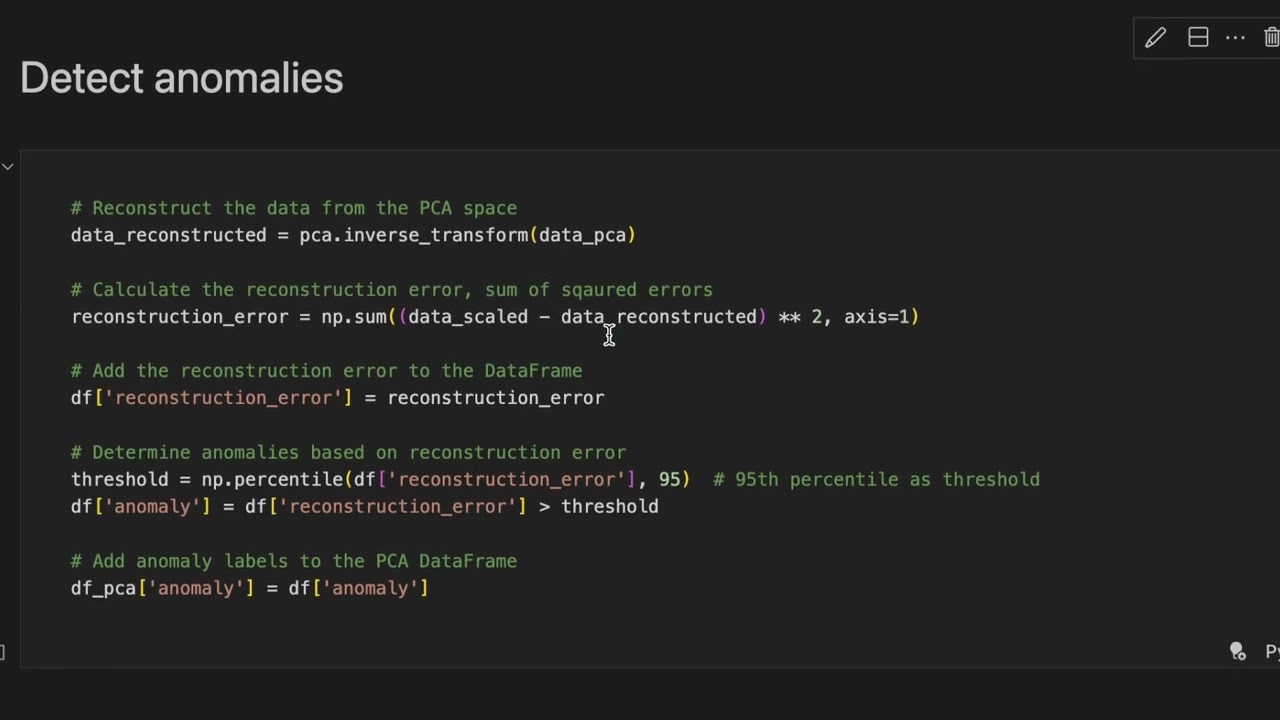This screenshot has width=1280, height=720.
Task: Click the pencil edit cell icon
Action: point(1155,38)
